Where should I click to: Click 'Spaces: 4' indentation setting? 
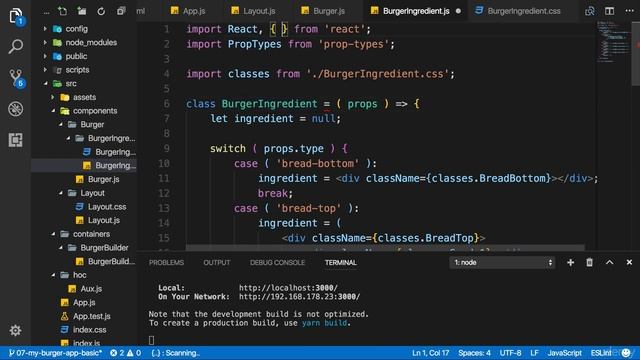[474, 353]
